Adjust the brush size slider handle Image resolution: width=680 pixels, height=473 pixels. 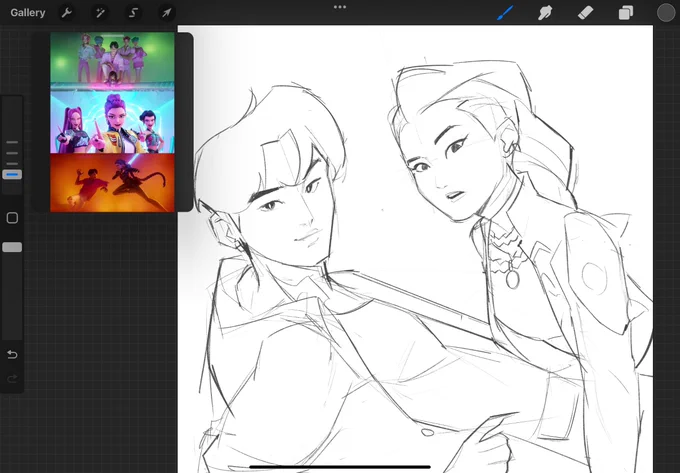click(x=12, y=175)
